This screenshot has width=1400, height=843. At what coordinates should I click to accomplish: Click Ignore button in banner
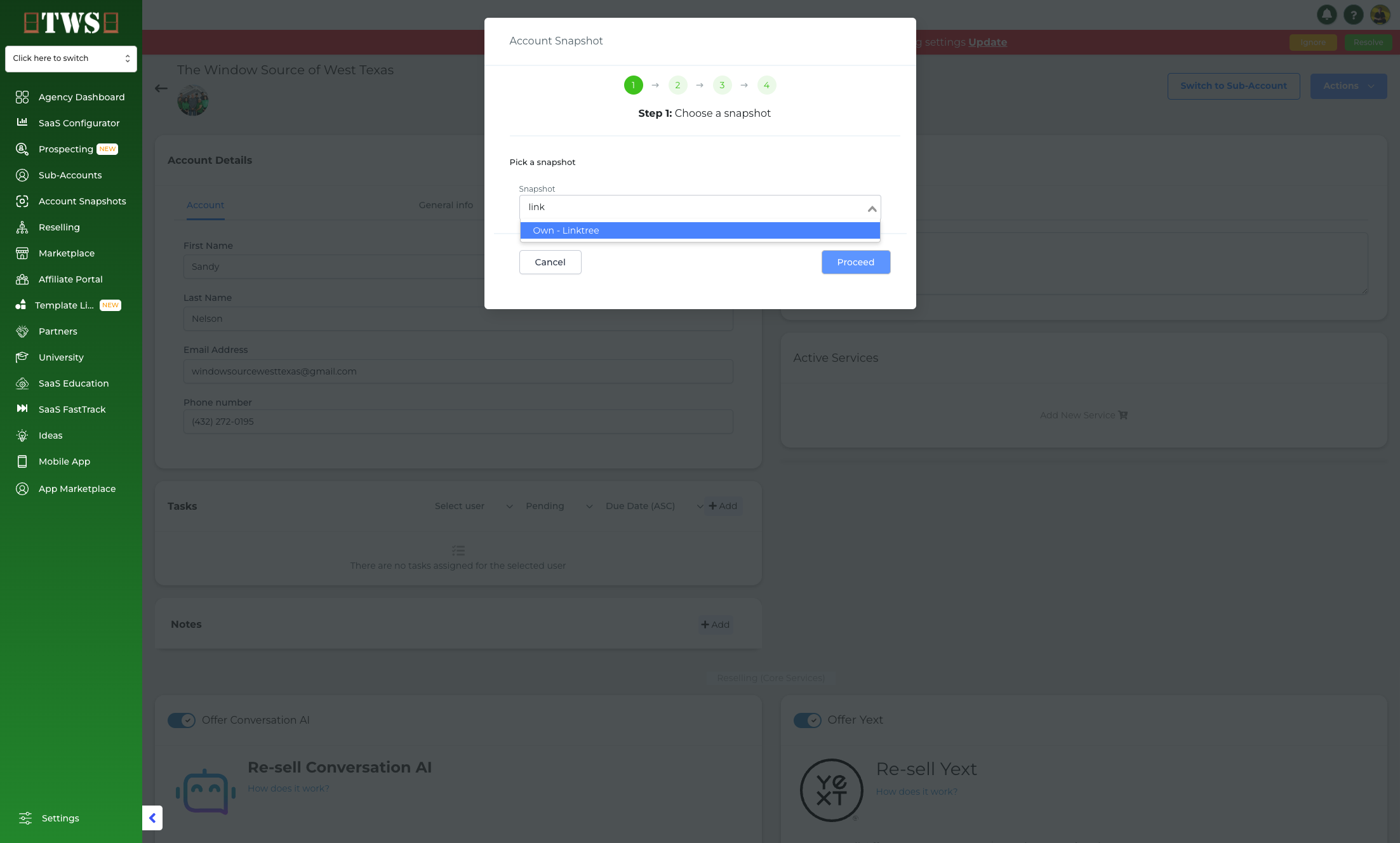pos(1312,43)
